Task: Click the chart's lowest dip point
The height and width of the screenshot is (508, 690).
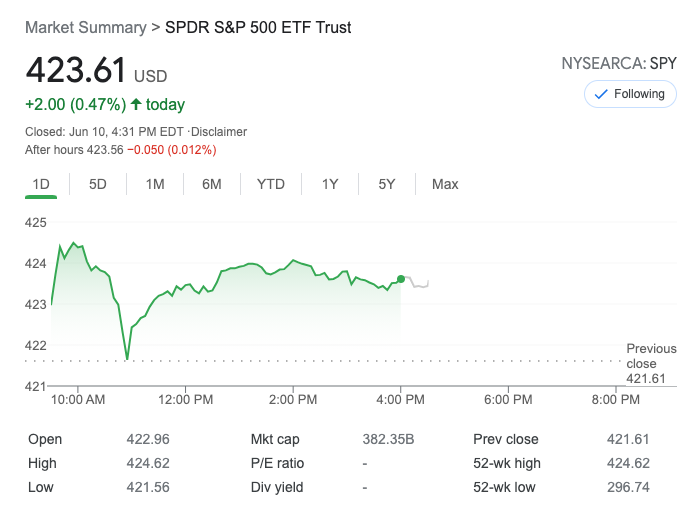Action: point(127,358)
